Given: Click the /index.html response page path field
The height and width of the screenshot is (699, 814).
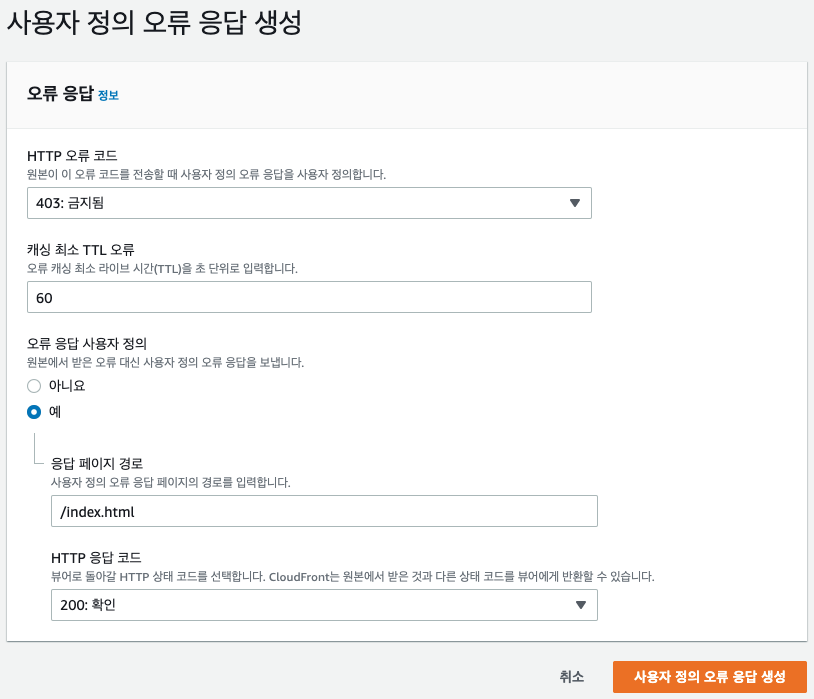Looking at the screenshot, I should click(x=324, y=511).
